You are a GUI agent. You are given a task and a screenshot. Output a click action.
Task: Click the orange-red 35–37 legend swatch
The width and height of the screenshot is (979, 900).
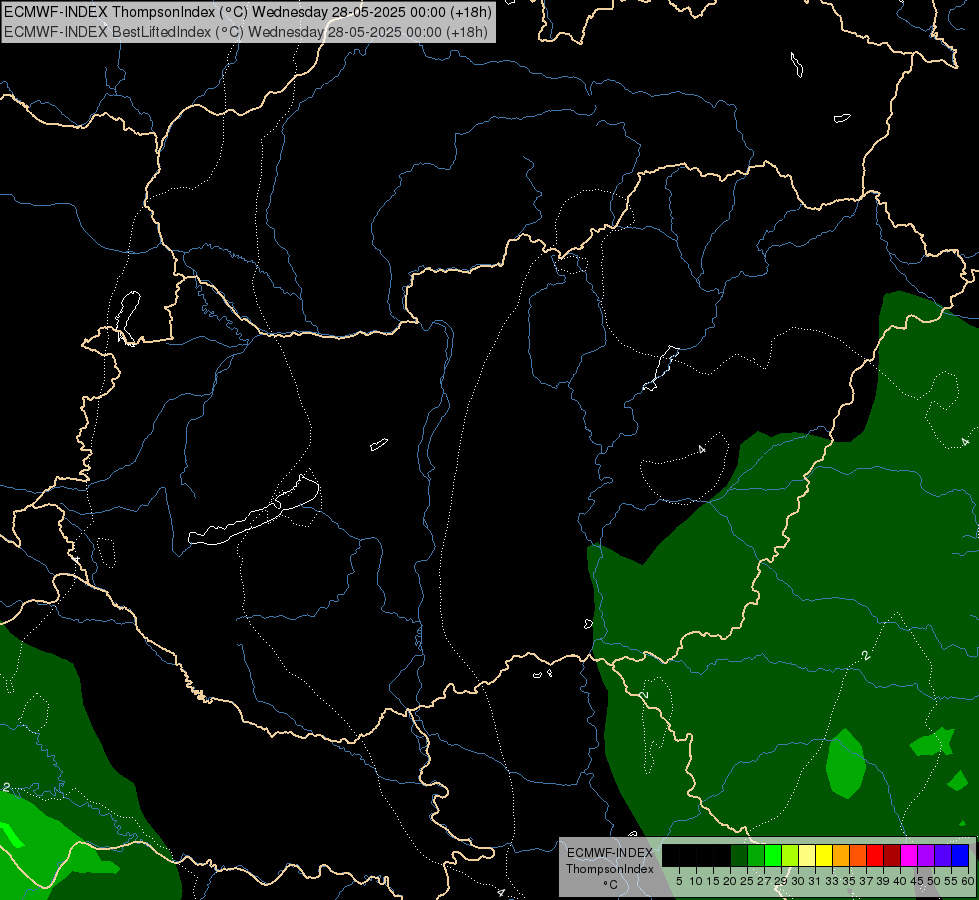[x=858, y=855]
